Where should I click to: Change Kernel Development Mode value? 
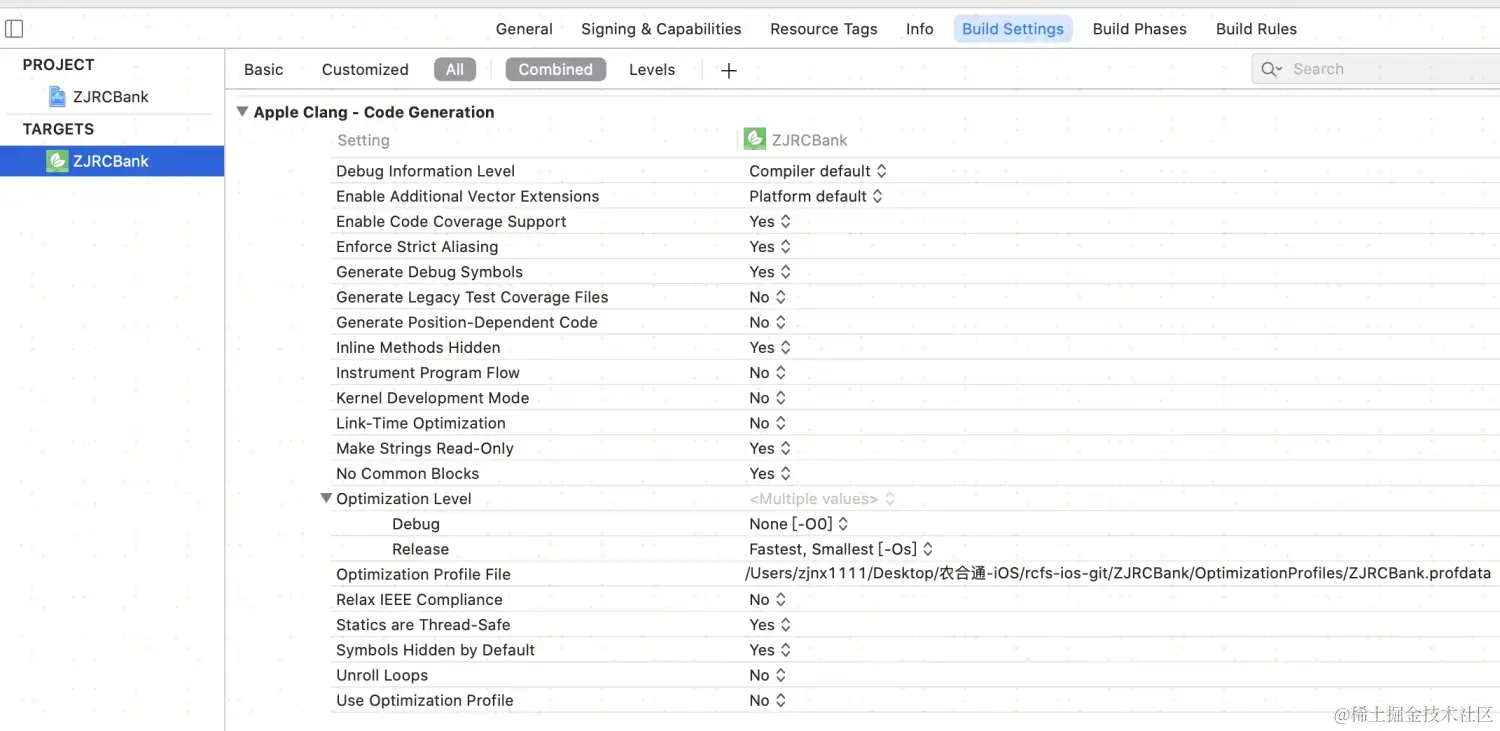[768, 398]
